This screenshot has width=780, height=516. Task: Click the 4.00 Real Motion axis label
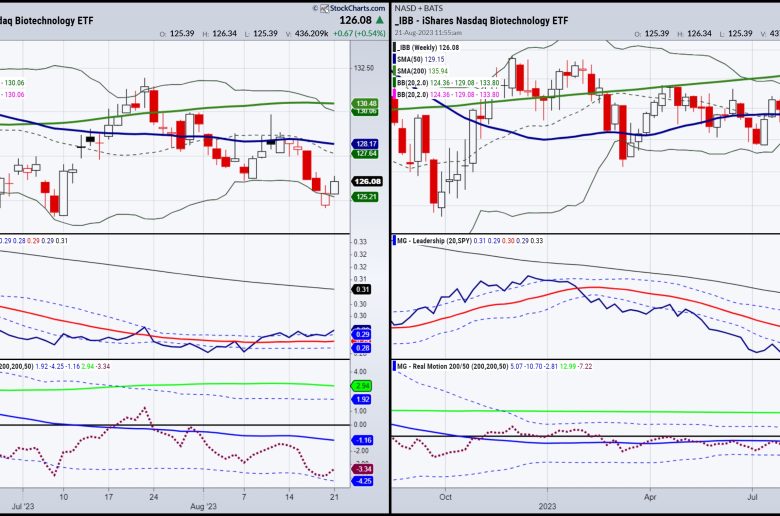coord(360,372)
